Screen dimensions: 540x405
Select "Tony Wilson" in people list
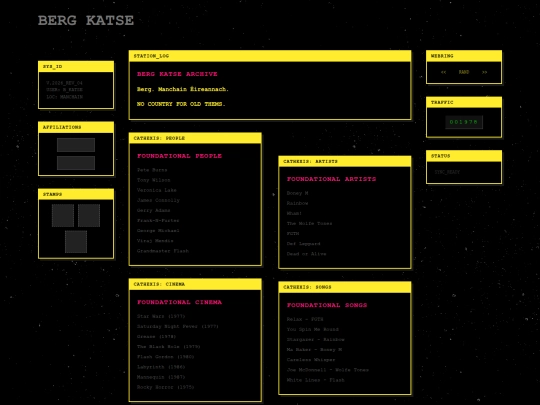(154, 180)
